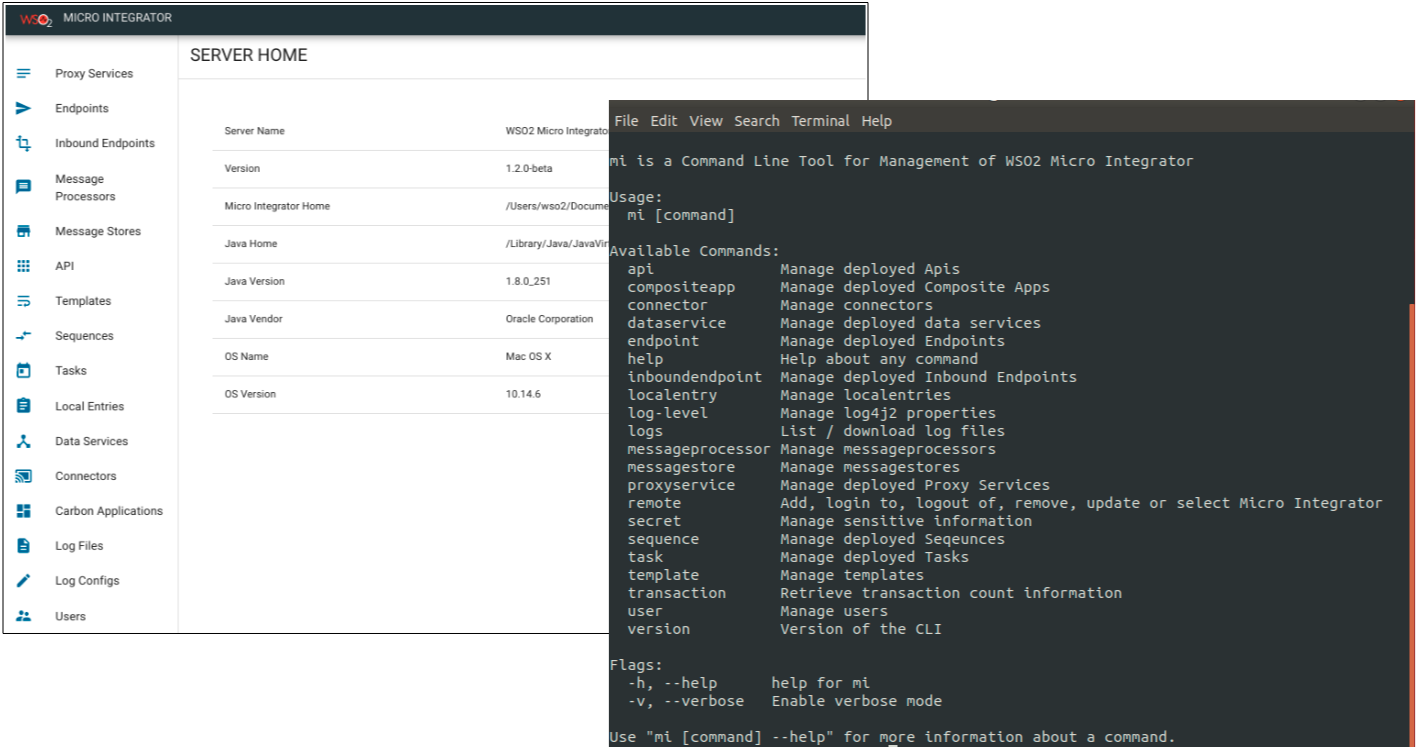Viewport: 1418px width, 749px height.
Task: Click the log-level command in terminal
Action: pyautogui.click(x=667, y=413)
